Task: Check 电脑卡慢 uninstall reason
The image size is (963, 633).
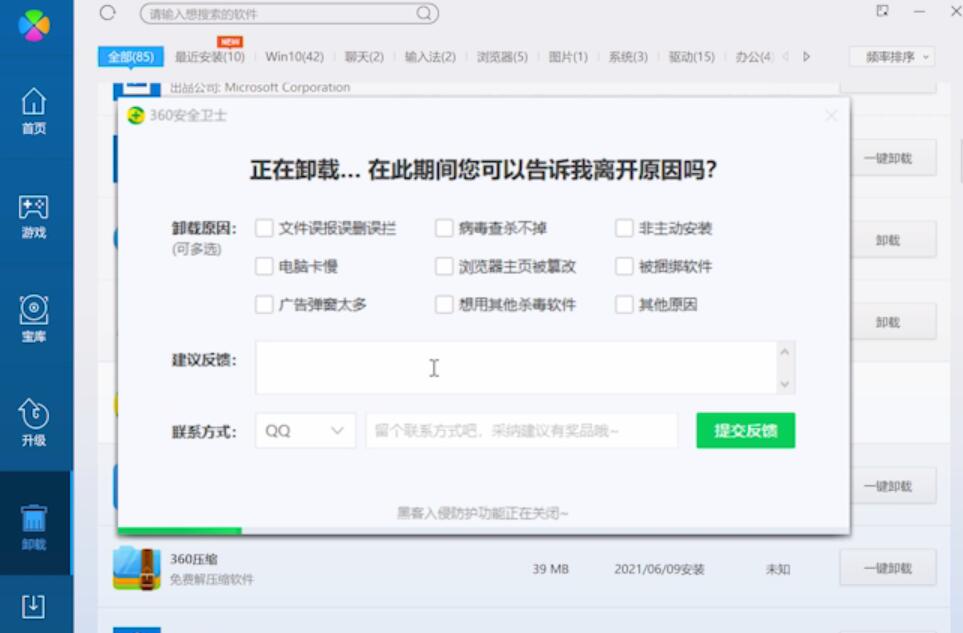Action: 264,266
